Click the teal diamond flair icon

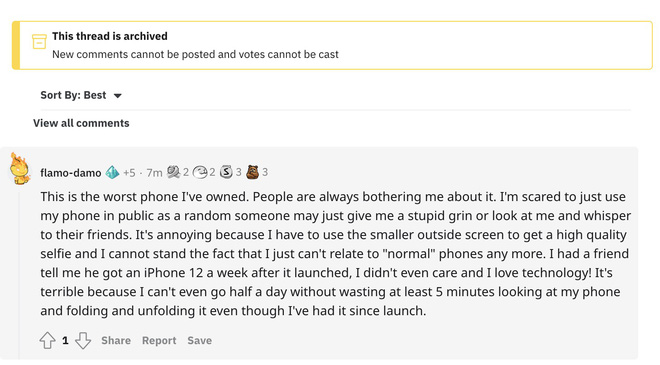(x=112, y=172)
